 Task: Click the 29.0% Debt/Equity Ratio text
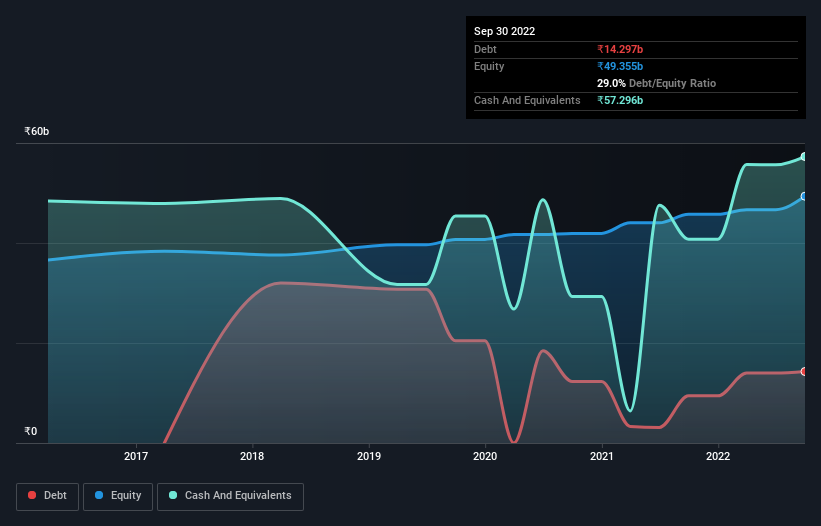[656, 83]
